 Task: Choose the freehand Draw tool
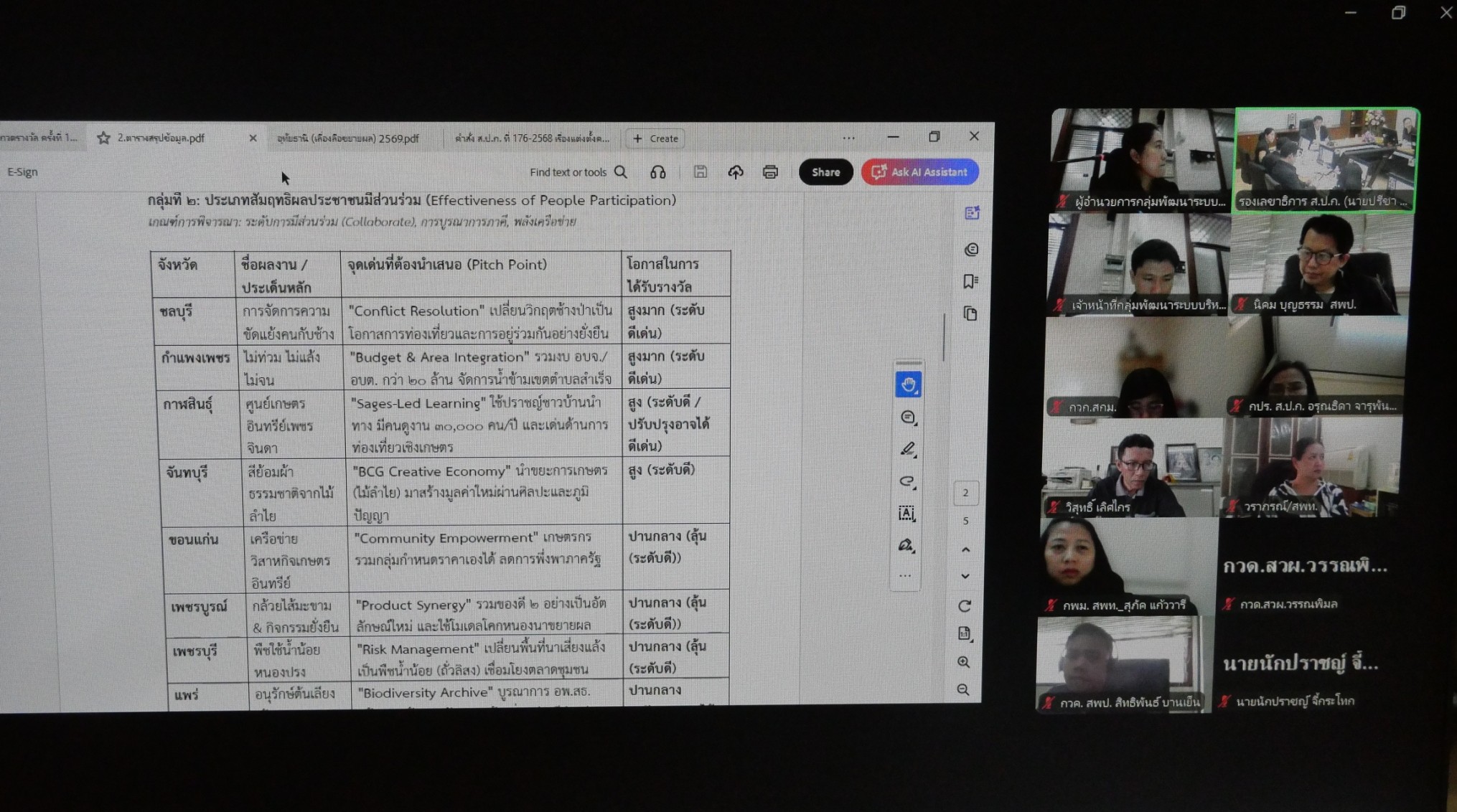pyautogui.click(x=906, y=481)
